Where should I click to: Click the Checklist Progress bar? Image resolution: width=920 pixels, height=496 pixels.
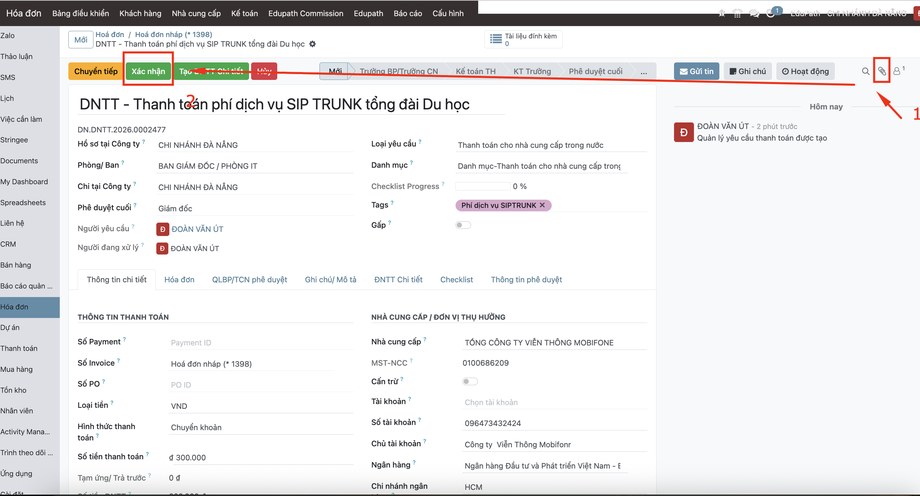483,187
